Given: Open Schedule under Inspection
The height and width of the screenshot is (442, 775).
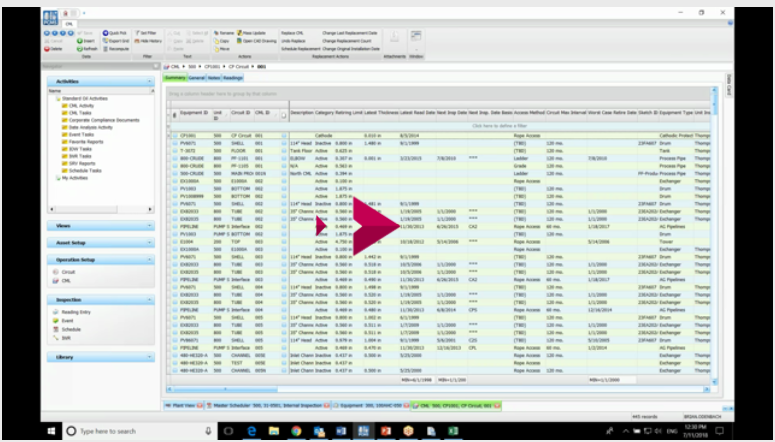Looking at the screenshot, I should coord(67,329).
